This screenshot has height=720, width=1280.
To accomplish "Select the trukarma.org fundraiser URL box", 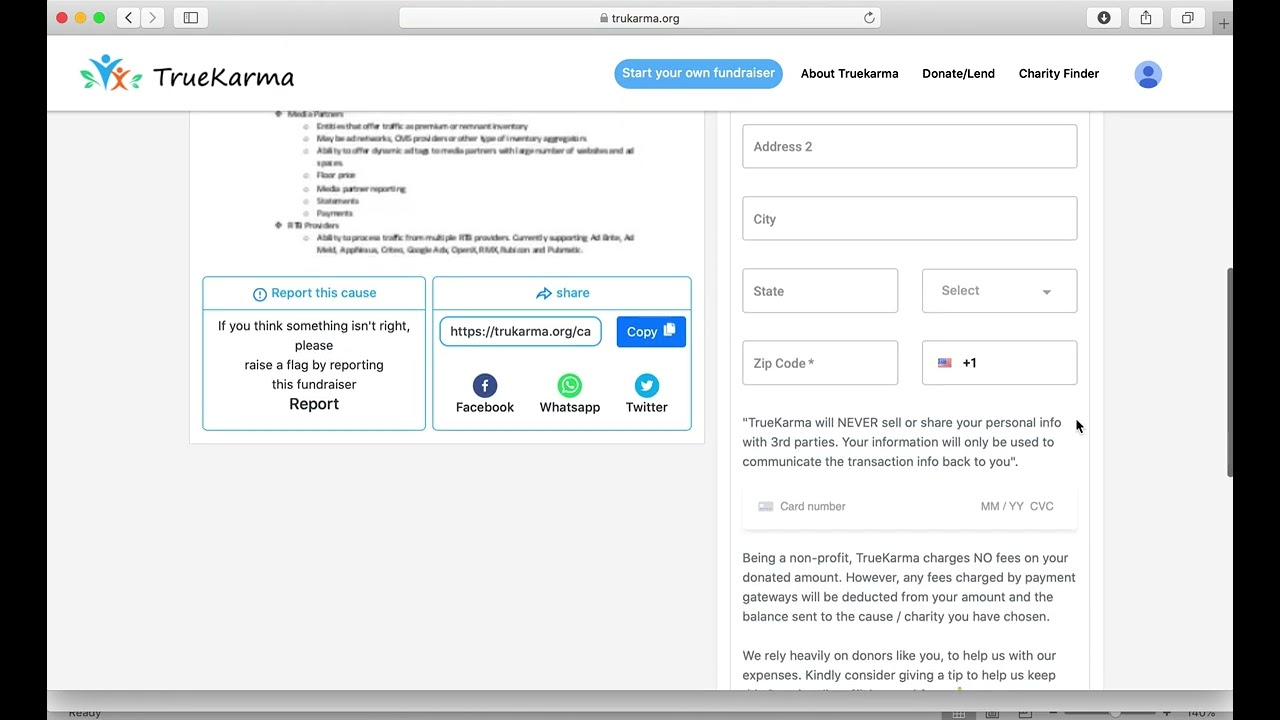I will [521, 332].
